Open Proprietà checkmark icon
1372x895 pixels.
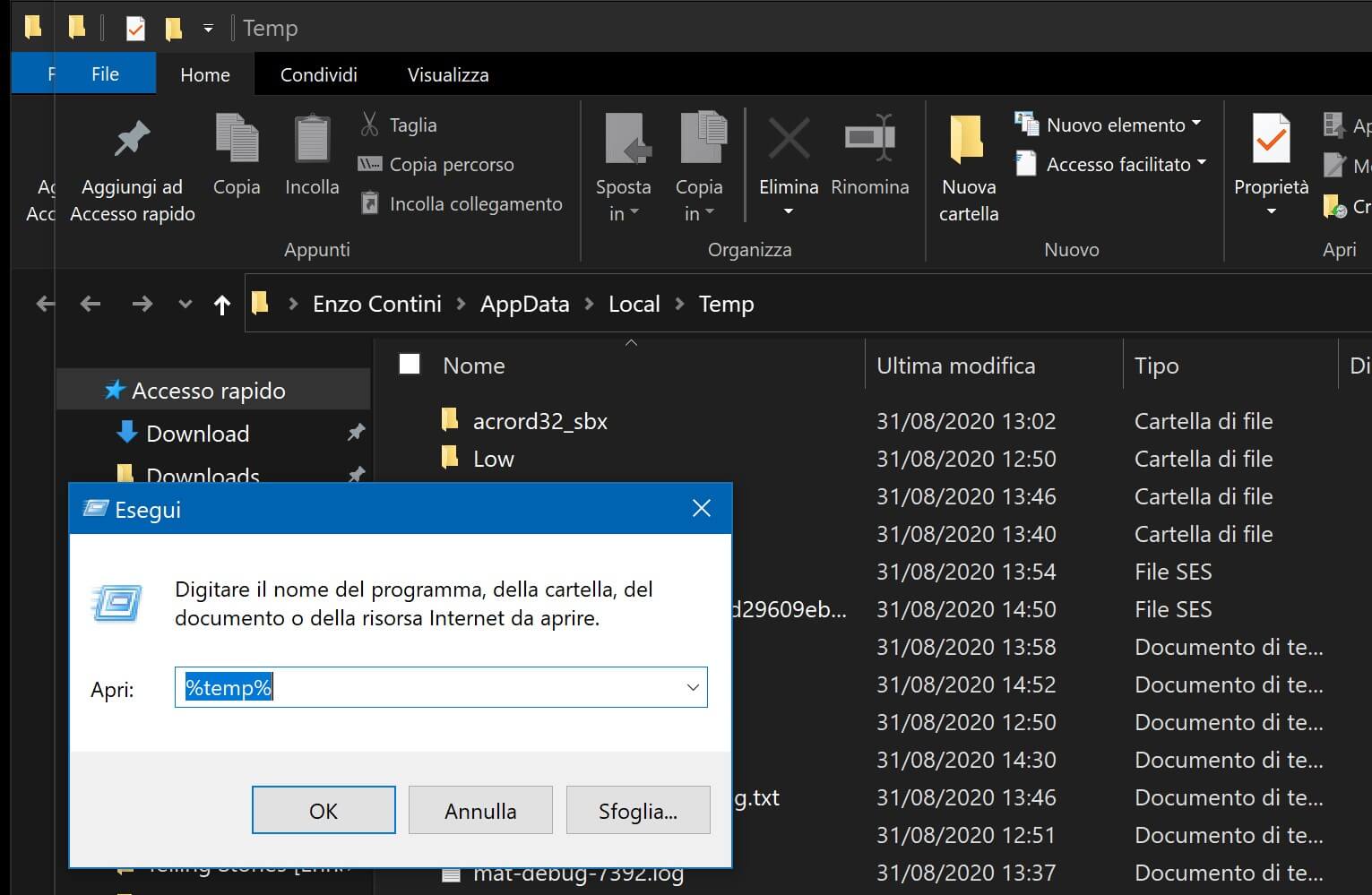coord(1271,140)
